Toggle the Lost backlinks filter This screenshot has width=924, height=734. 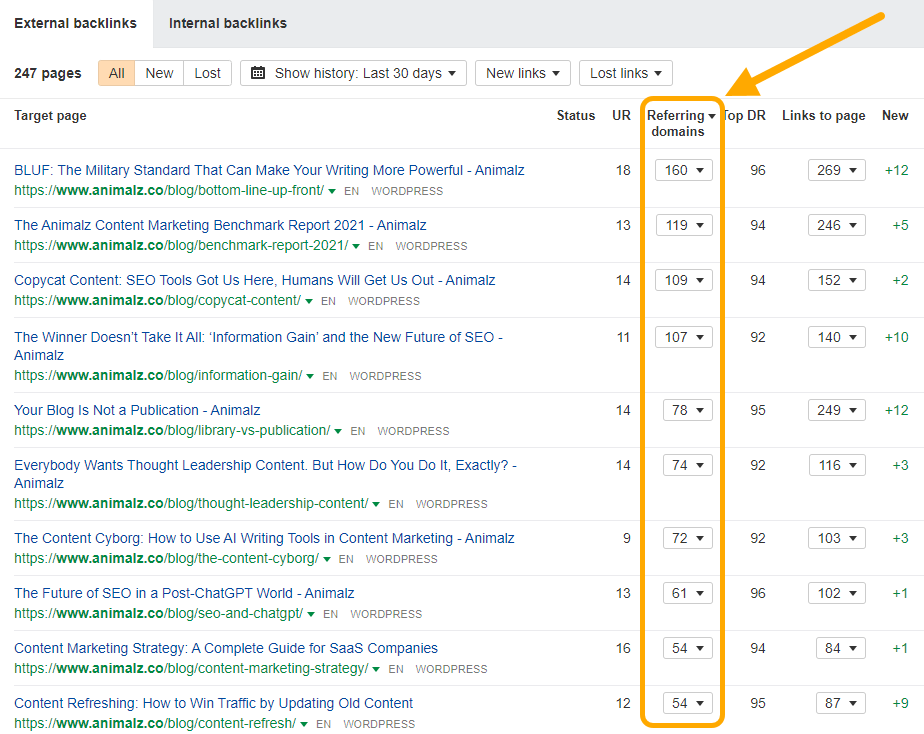(x=207, y=72)
